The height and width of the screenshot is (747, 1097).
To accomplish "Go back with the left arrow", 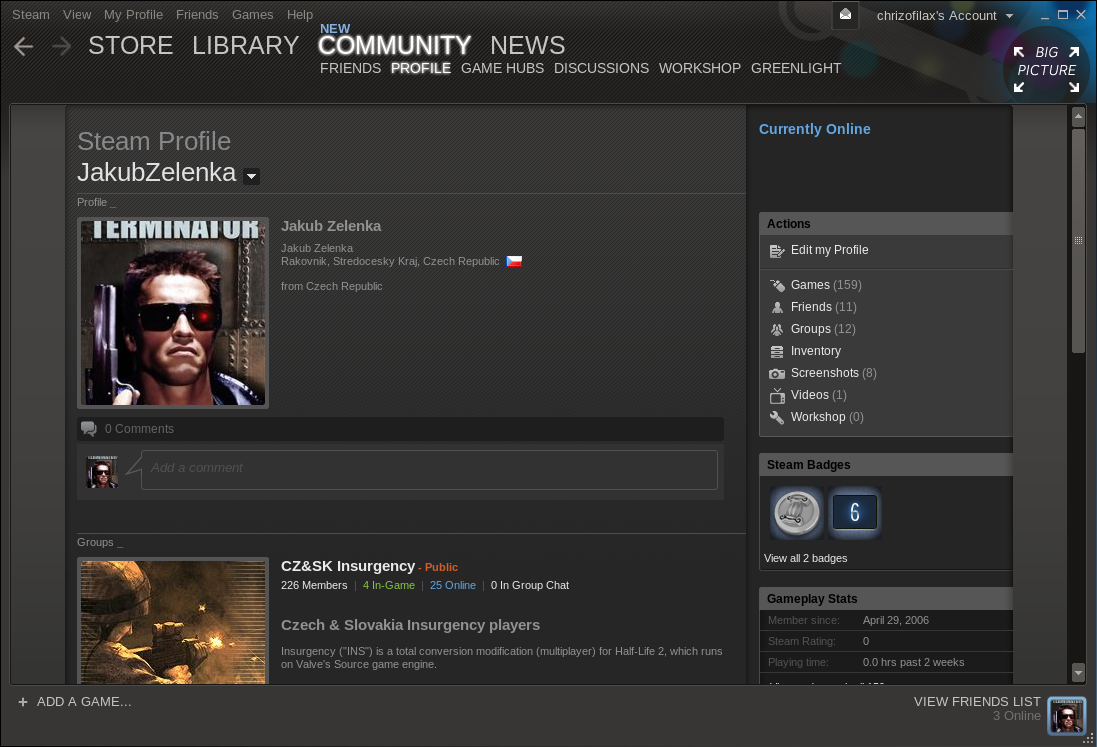I will point(24,46).
